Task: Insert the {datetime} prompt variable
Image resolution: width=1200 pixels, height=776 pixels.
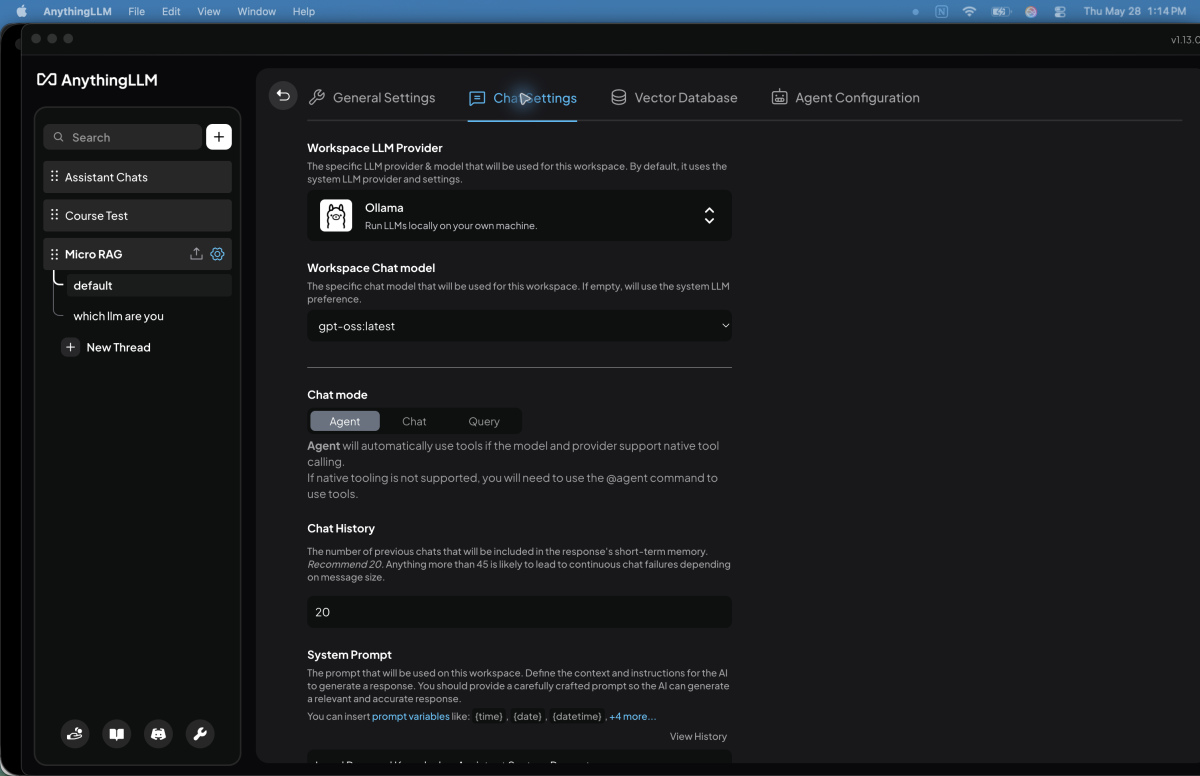Action: 577,716
